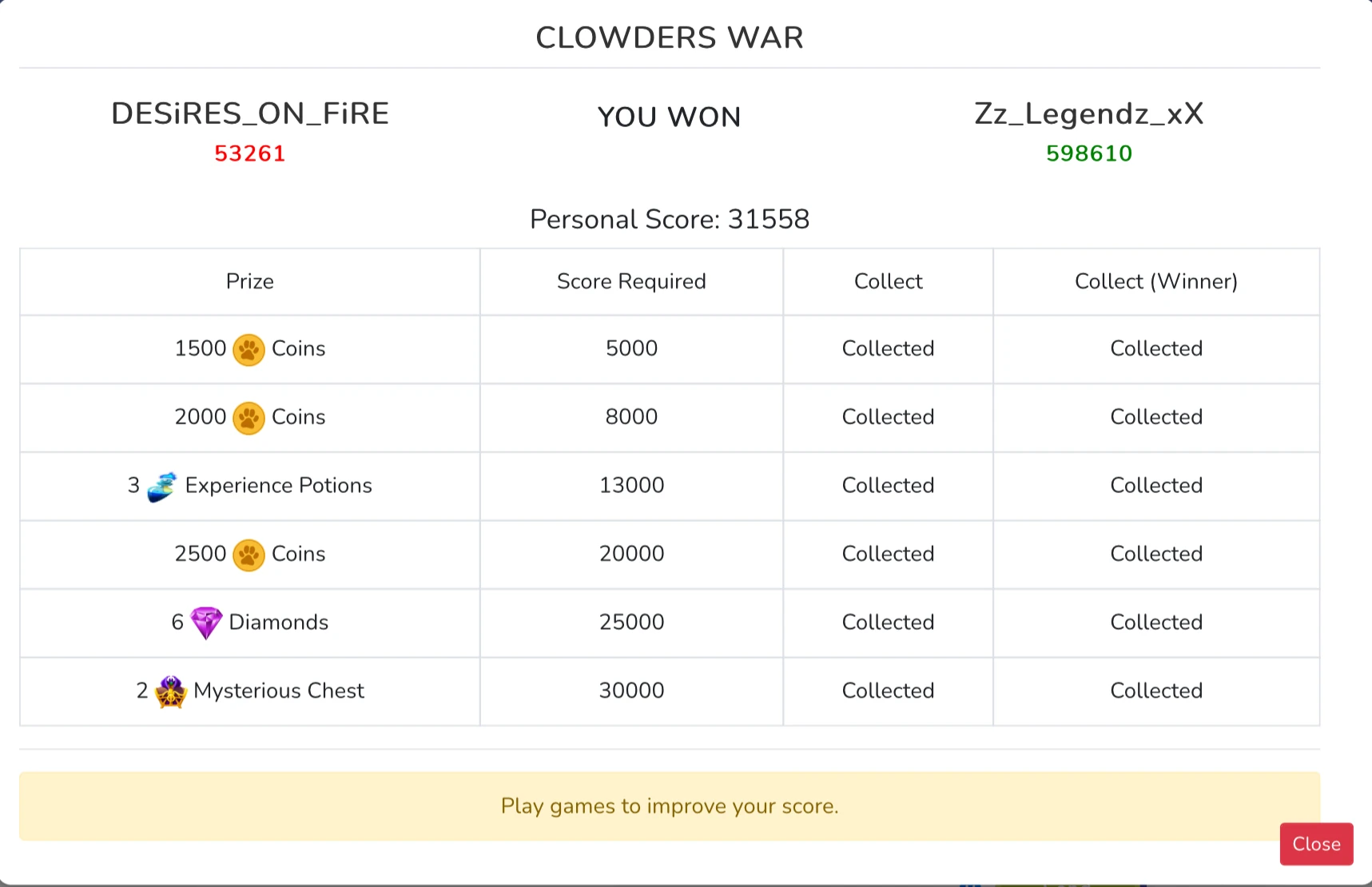Screen dimensions: 1372x887
Task: Click the Collect (Winner) cell for Mysterious Chest
Action: click(x=1155, y=691)
